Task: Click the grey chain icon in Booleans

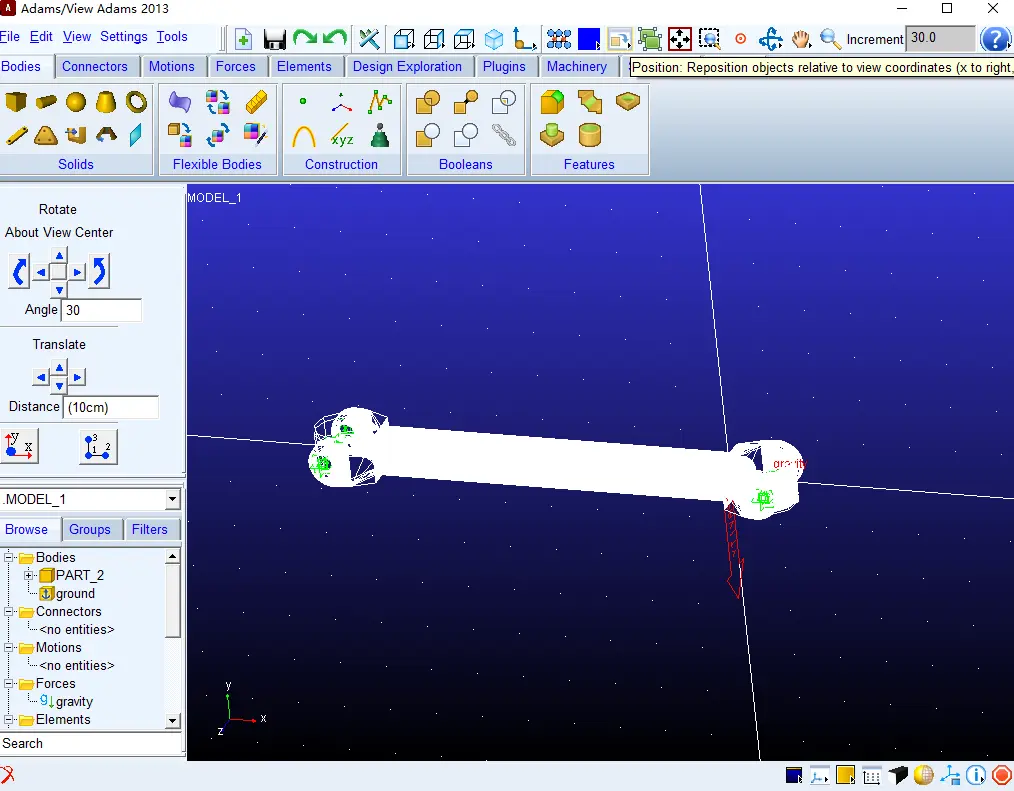Action: coord(504,135)
